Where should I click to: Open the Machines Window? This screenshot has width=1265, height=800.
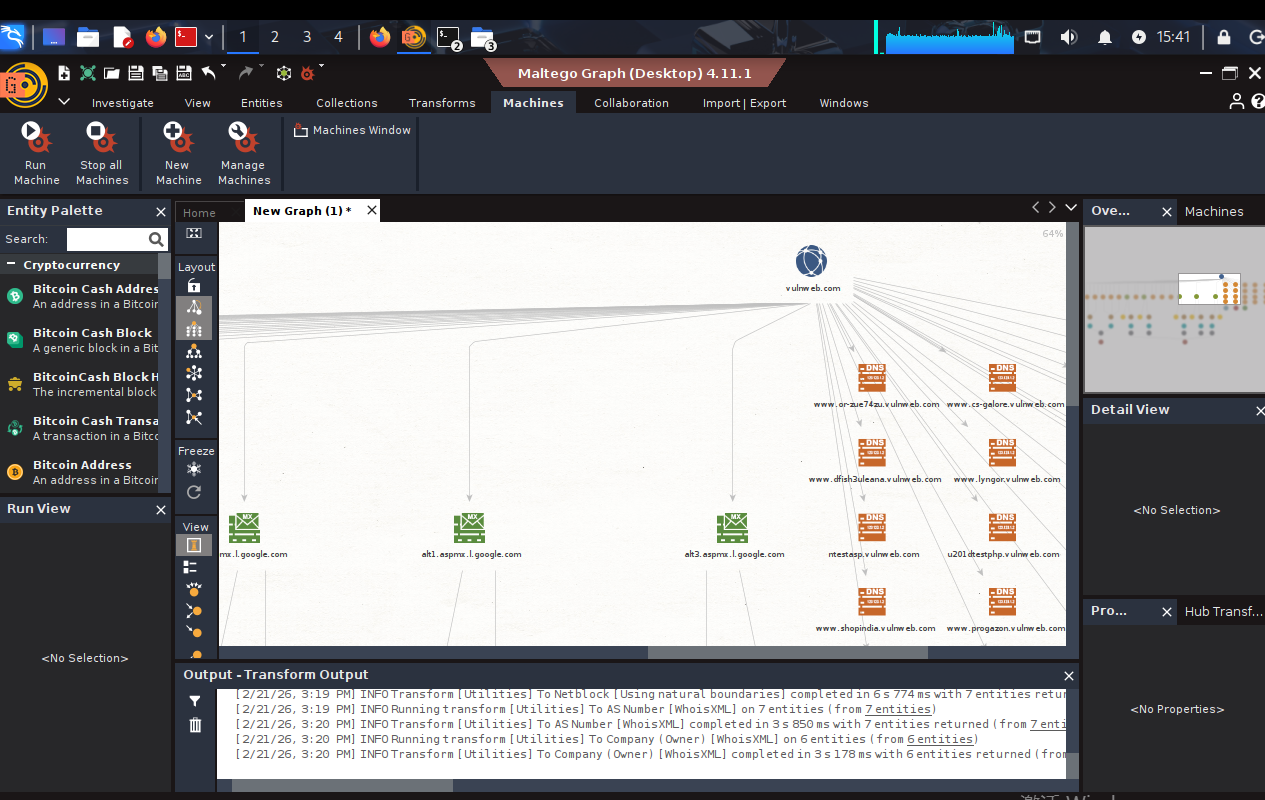352,130
